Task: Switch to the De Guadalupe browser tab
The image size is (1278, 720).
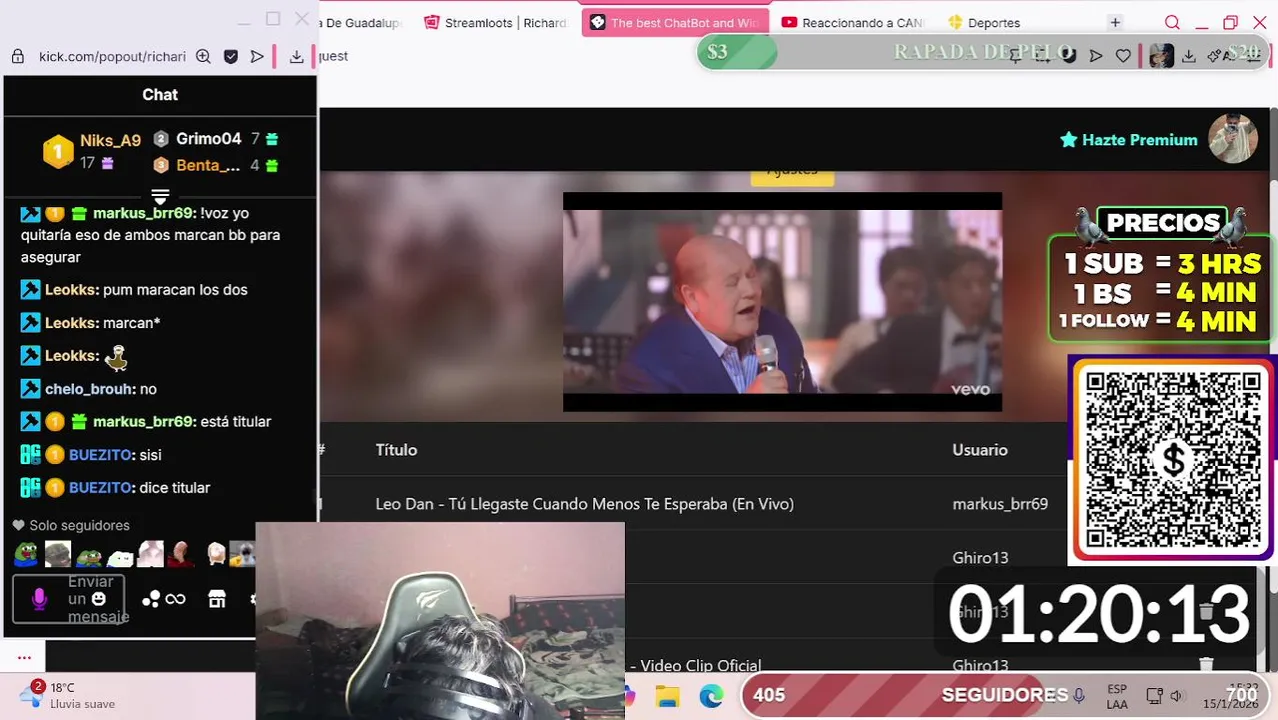Action: (362, 23)
